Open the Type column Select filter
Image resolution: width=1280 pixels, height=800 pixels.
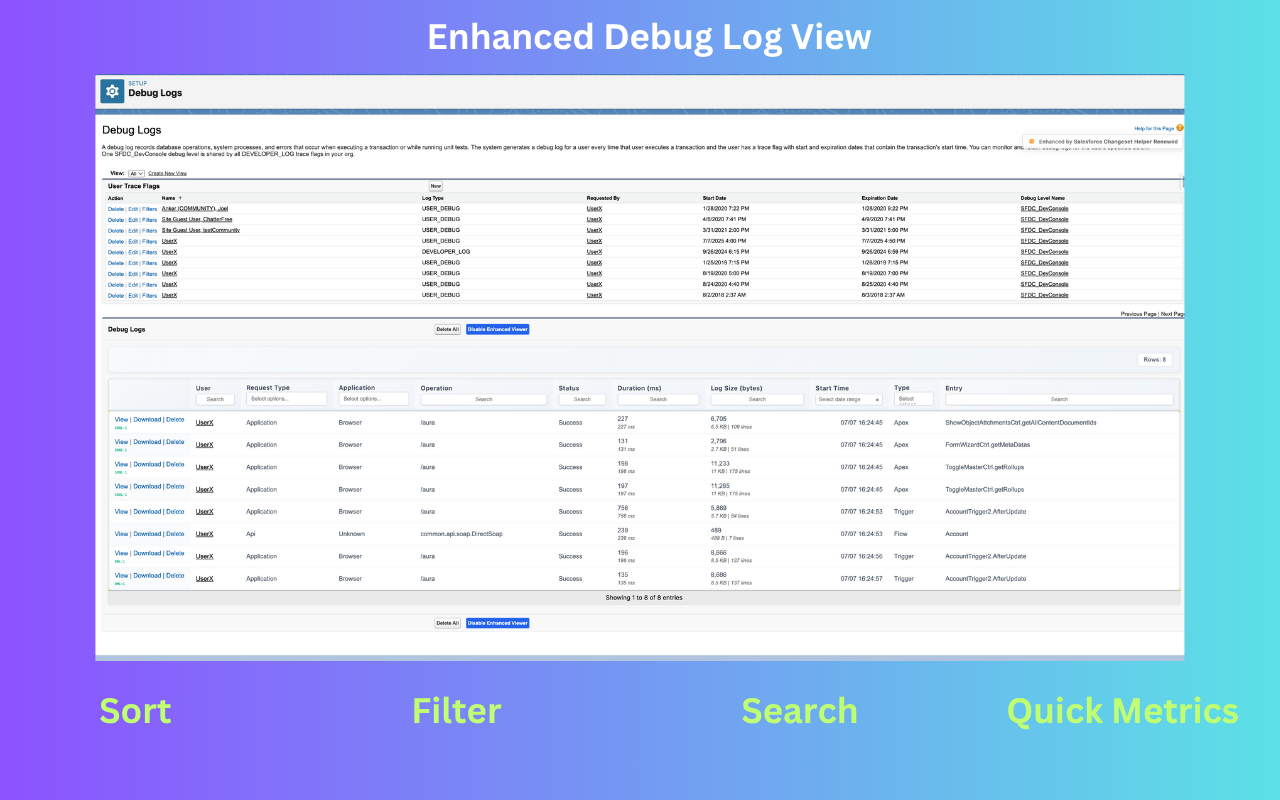coord(914,399)
